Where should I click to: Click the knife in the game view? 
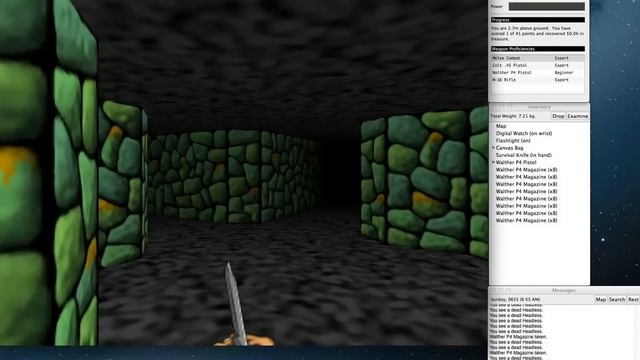[x=236, y=304]
